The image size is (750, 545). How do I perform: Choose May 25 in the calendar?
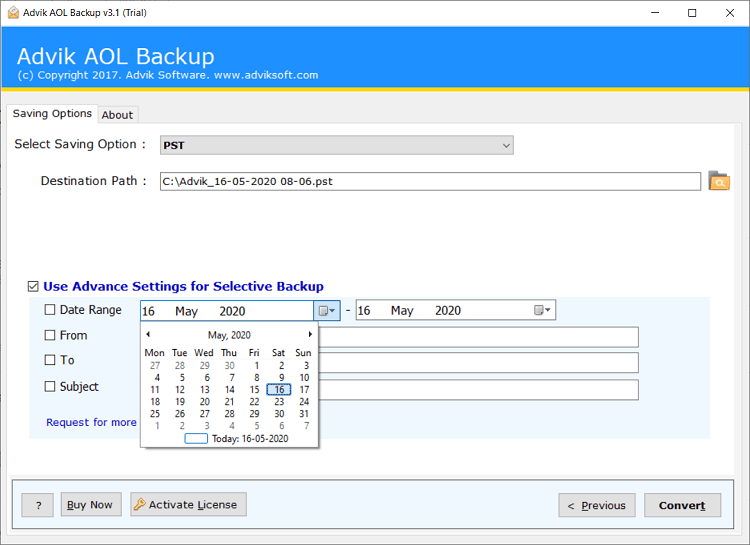coord(154,413)
